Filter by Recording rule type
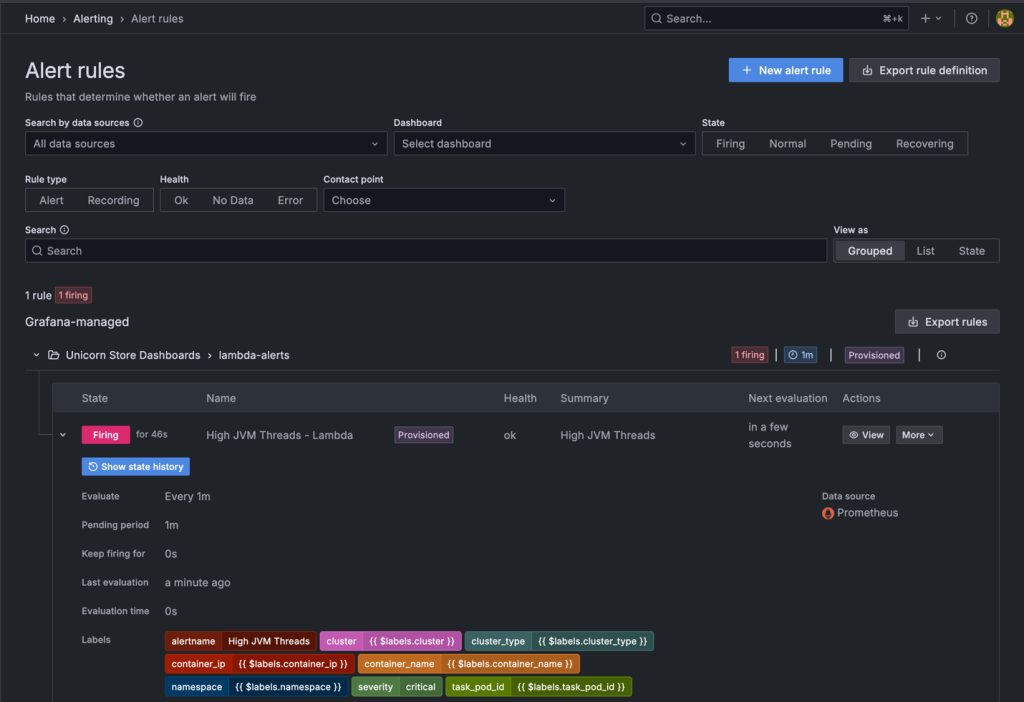The height and width of the screenshot is (702, 1024). pos(112,200)
